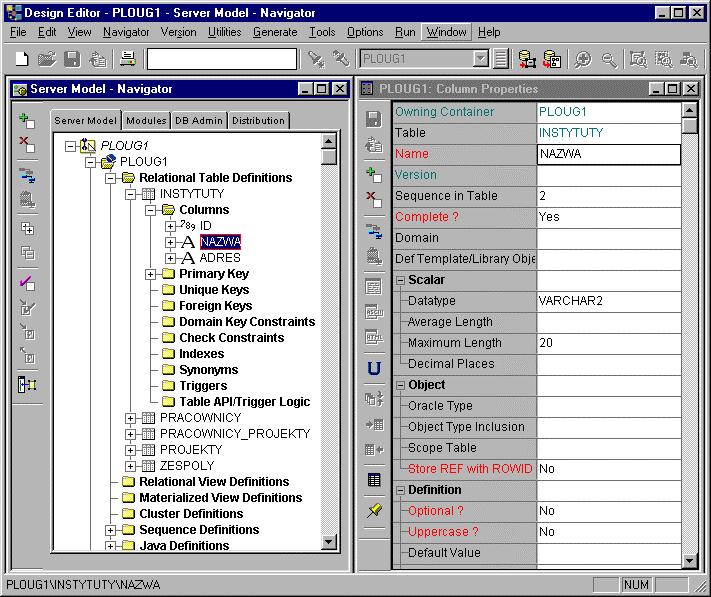
Task: Select the Triggers folder in tree
Action: (x=203, y=386)
